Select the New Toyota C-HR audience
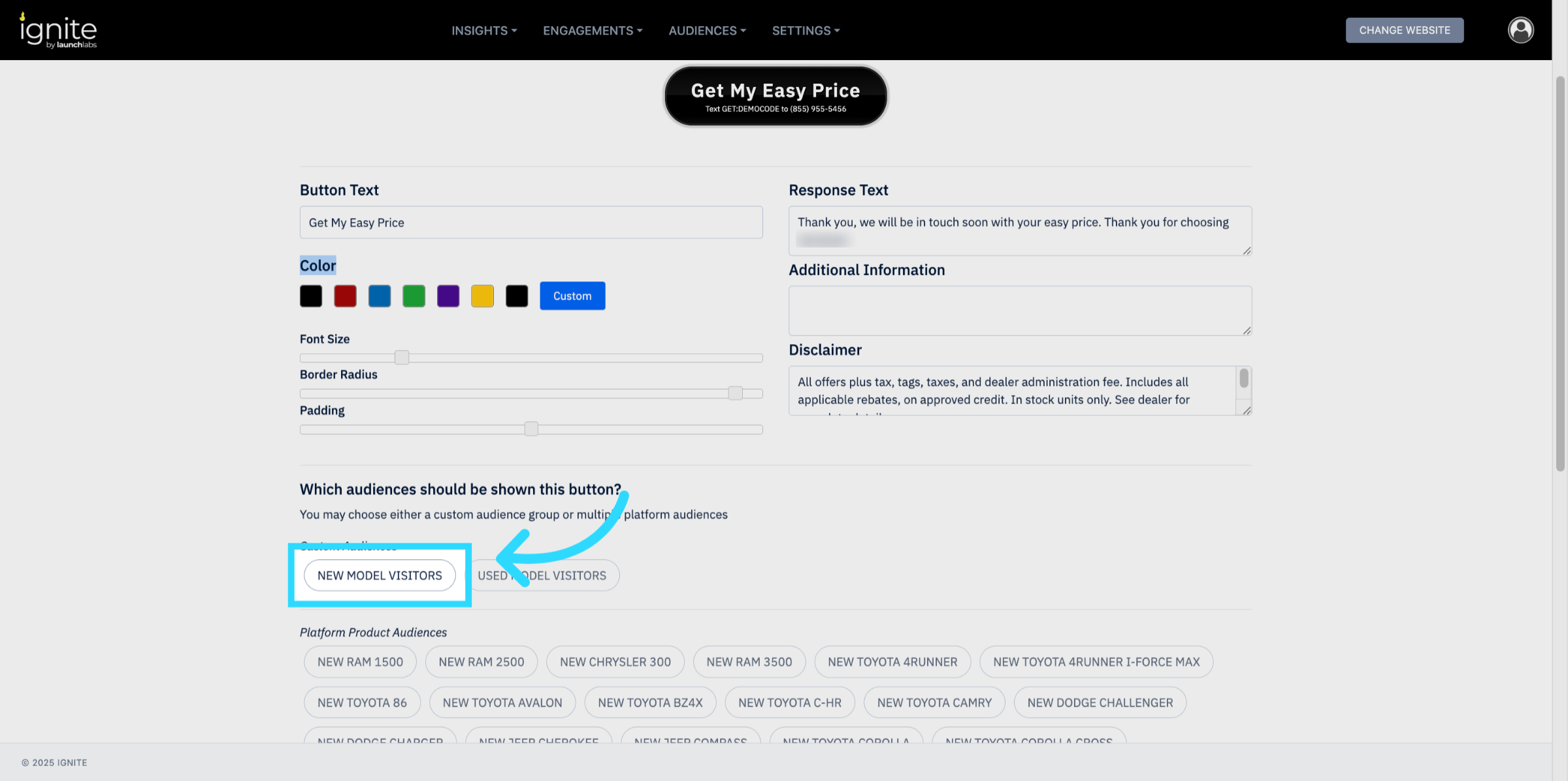 coord(790,703)
